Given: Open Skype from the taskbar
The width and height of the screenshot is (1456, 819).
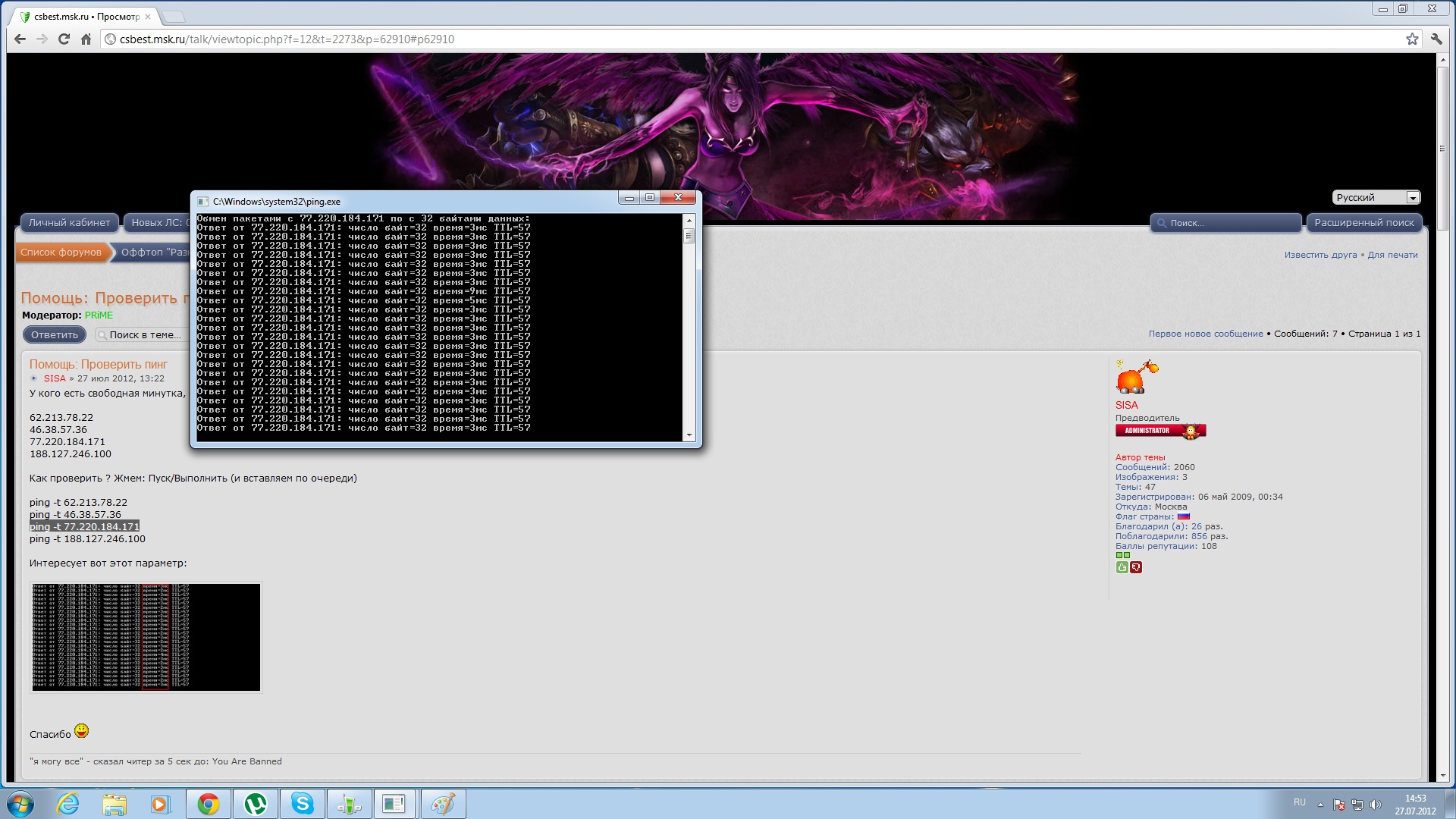Looking at the screenshot, I should (303, 804).
